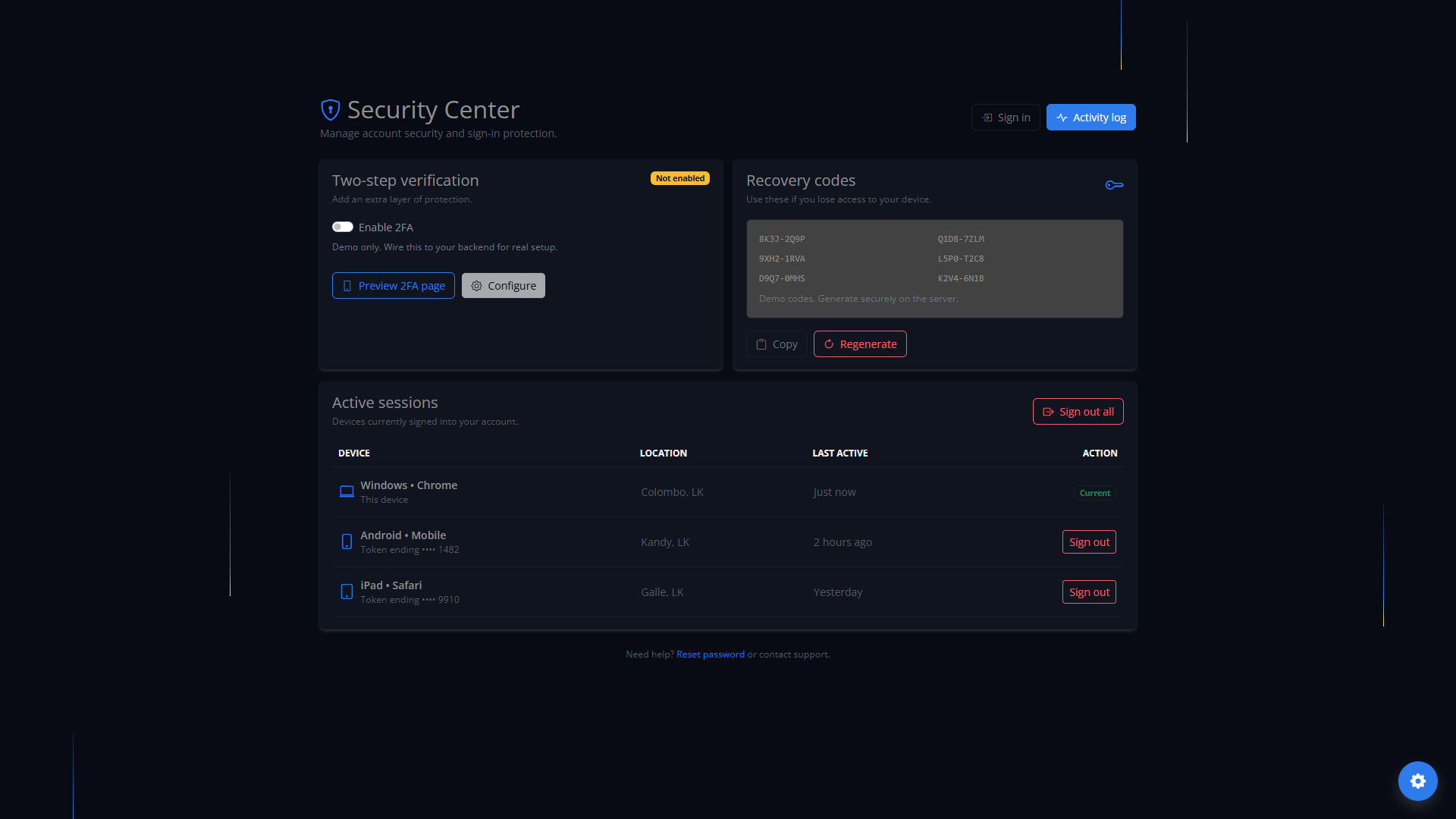The height and width of the screenshot is (819, 1456).
Task: Follow the Reset password link
Action: 710,654
